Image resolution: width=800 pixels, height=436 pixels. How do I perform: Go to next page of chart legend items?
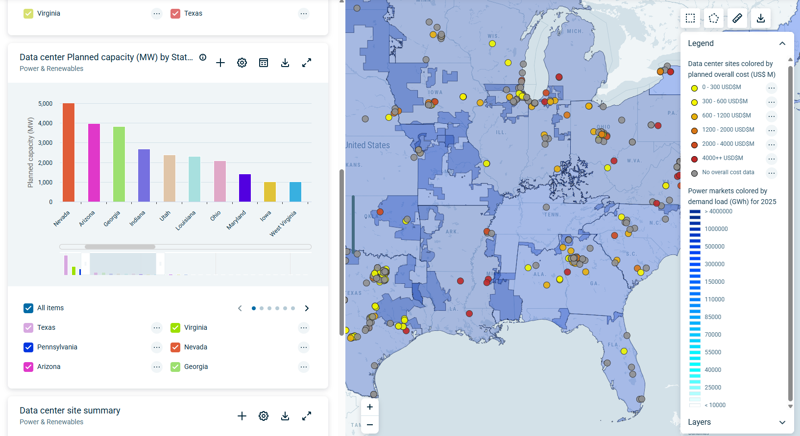click(307, 308)
